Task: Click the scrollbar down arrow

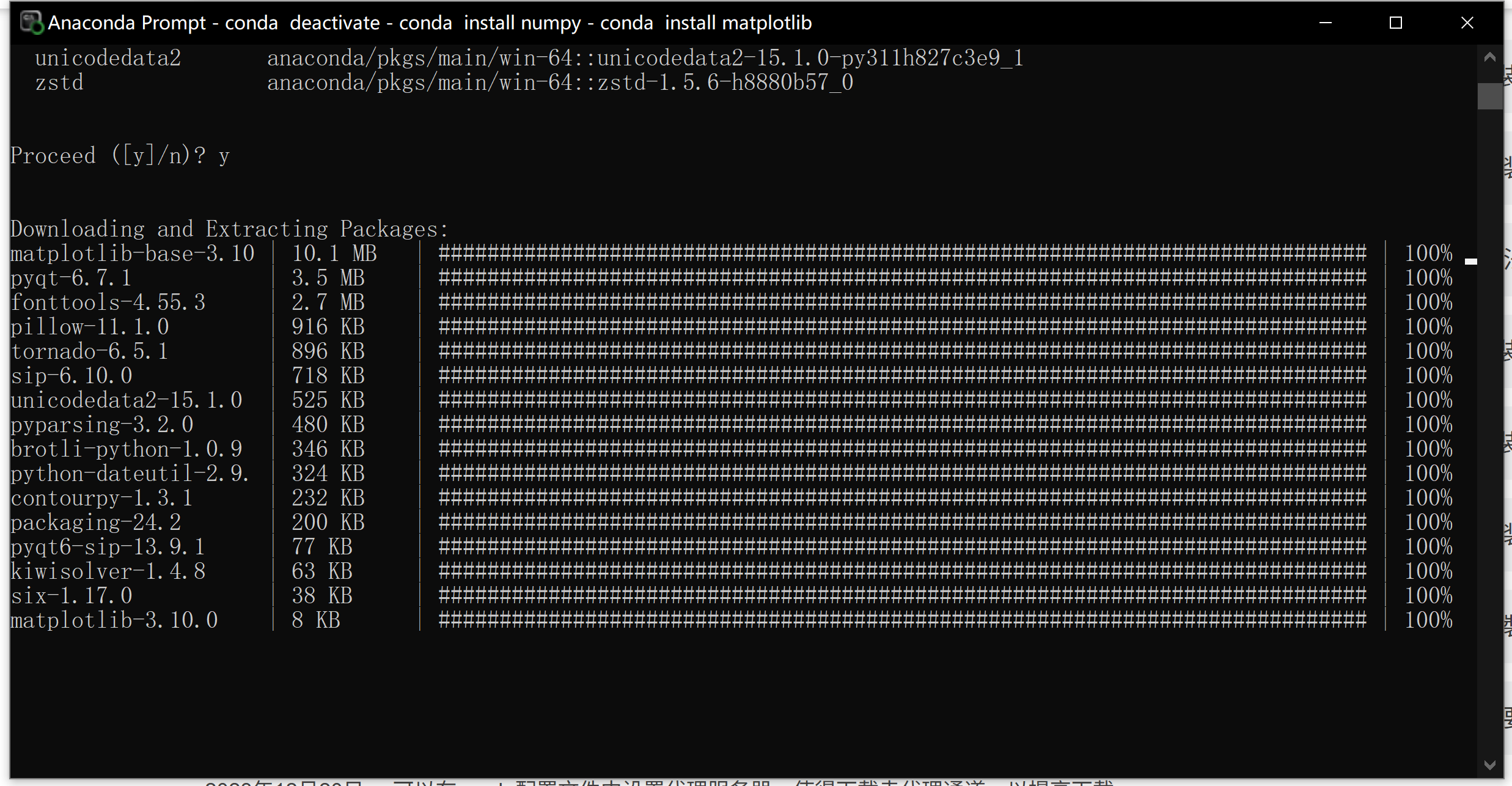Action: 1489,765
